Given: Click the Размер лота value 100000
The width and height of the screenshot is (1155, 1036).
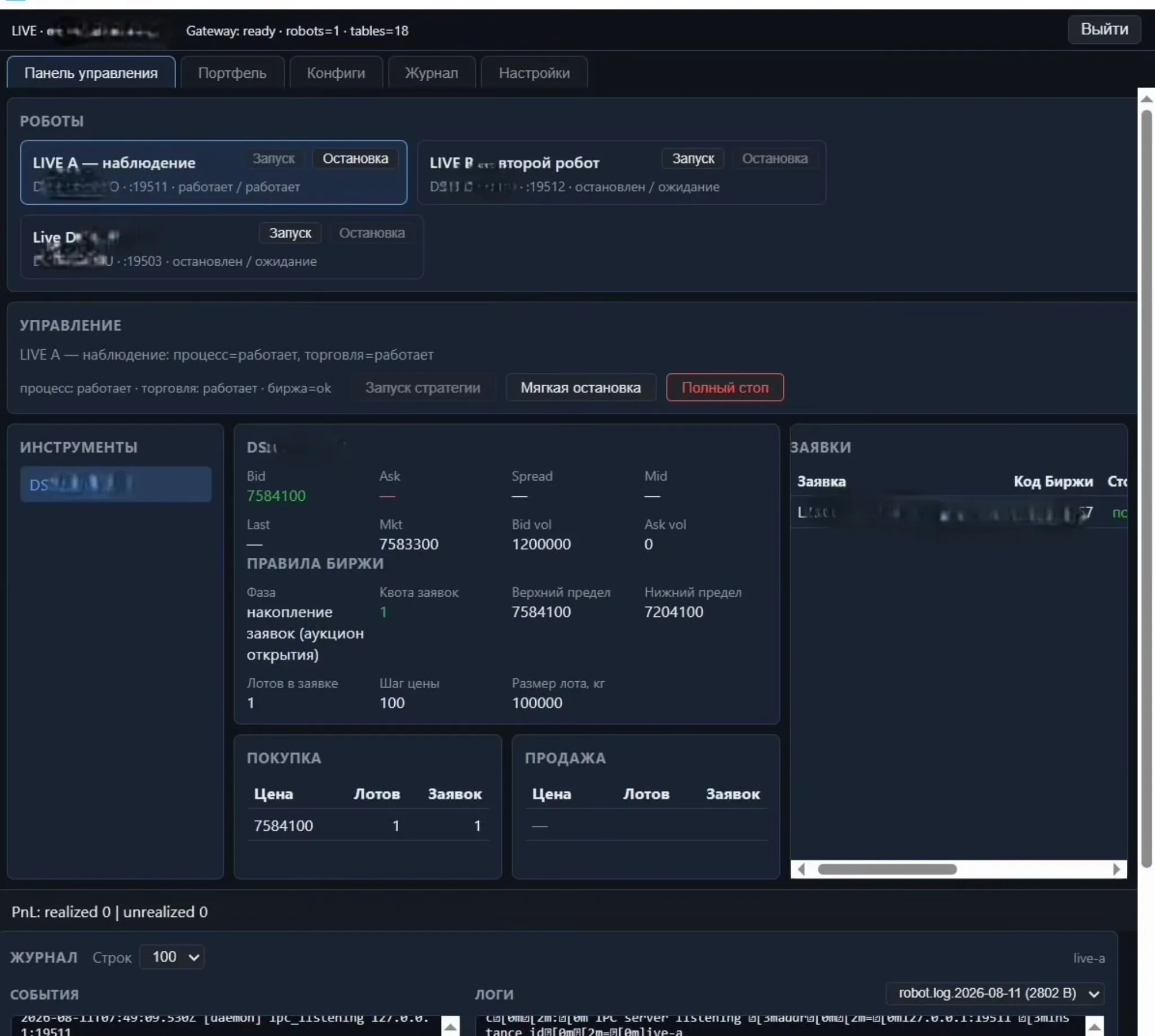Looking at the screenshot, I should coord(537,703).
